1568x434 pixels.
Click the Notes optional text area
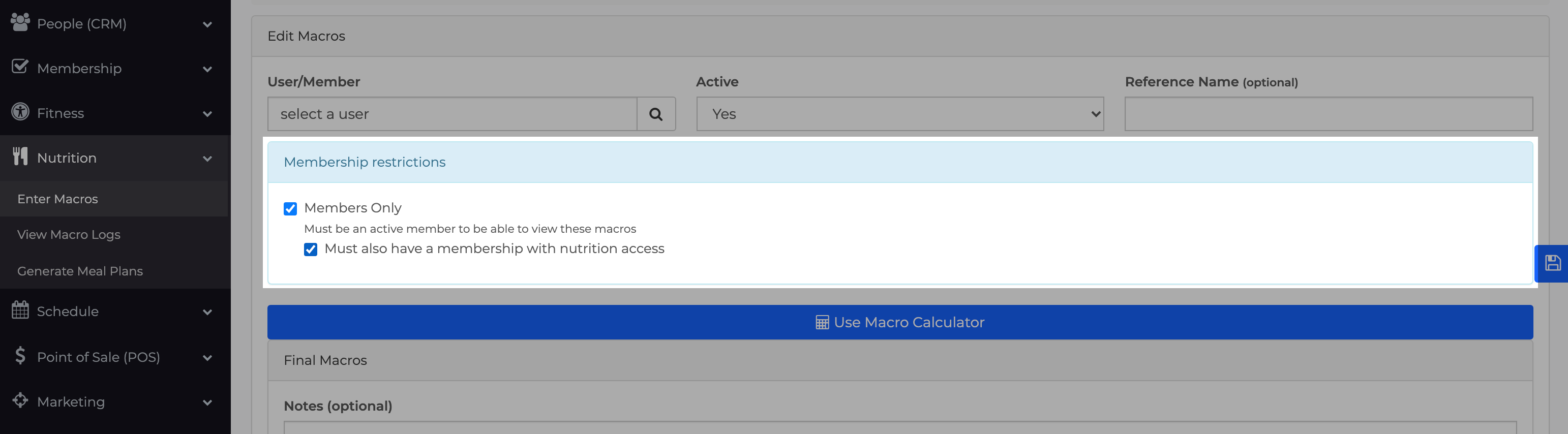tap(899, 427)
